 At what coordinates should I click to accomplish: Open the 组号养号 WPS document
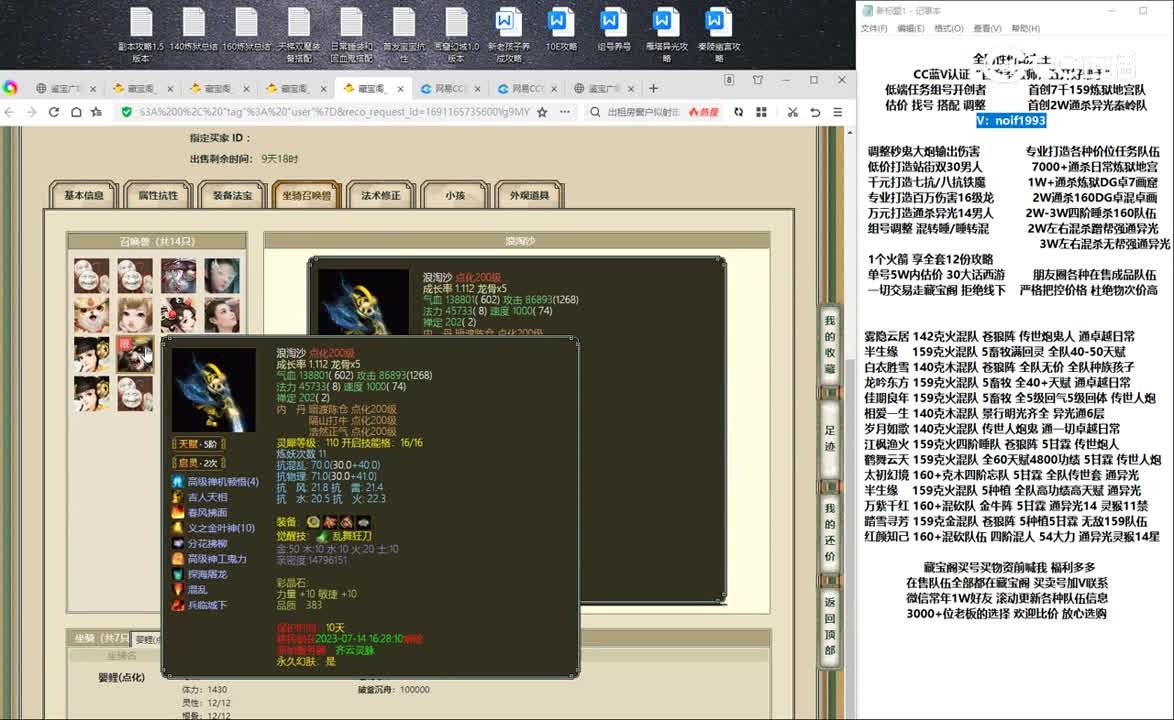pos(613,30)
